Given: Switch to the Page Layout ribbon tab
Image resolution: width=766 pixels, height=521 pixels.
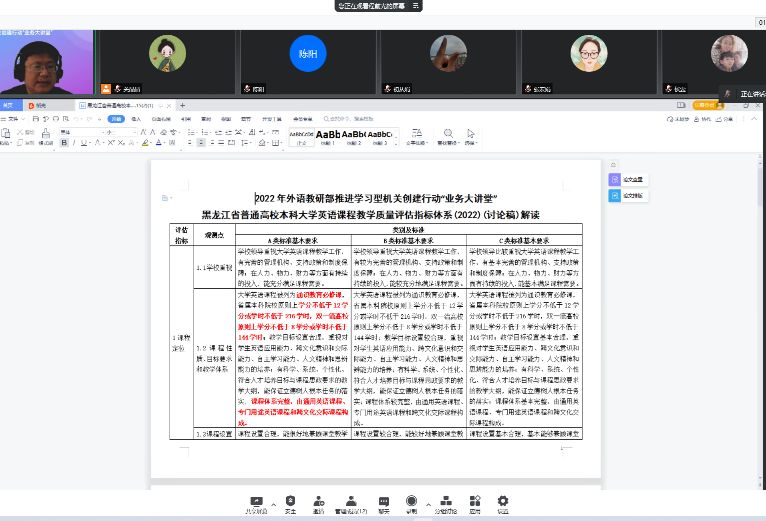Looking at the screenshot, I should point(161,119).
